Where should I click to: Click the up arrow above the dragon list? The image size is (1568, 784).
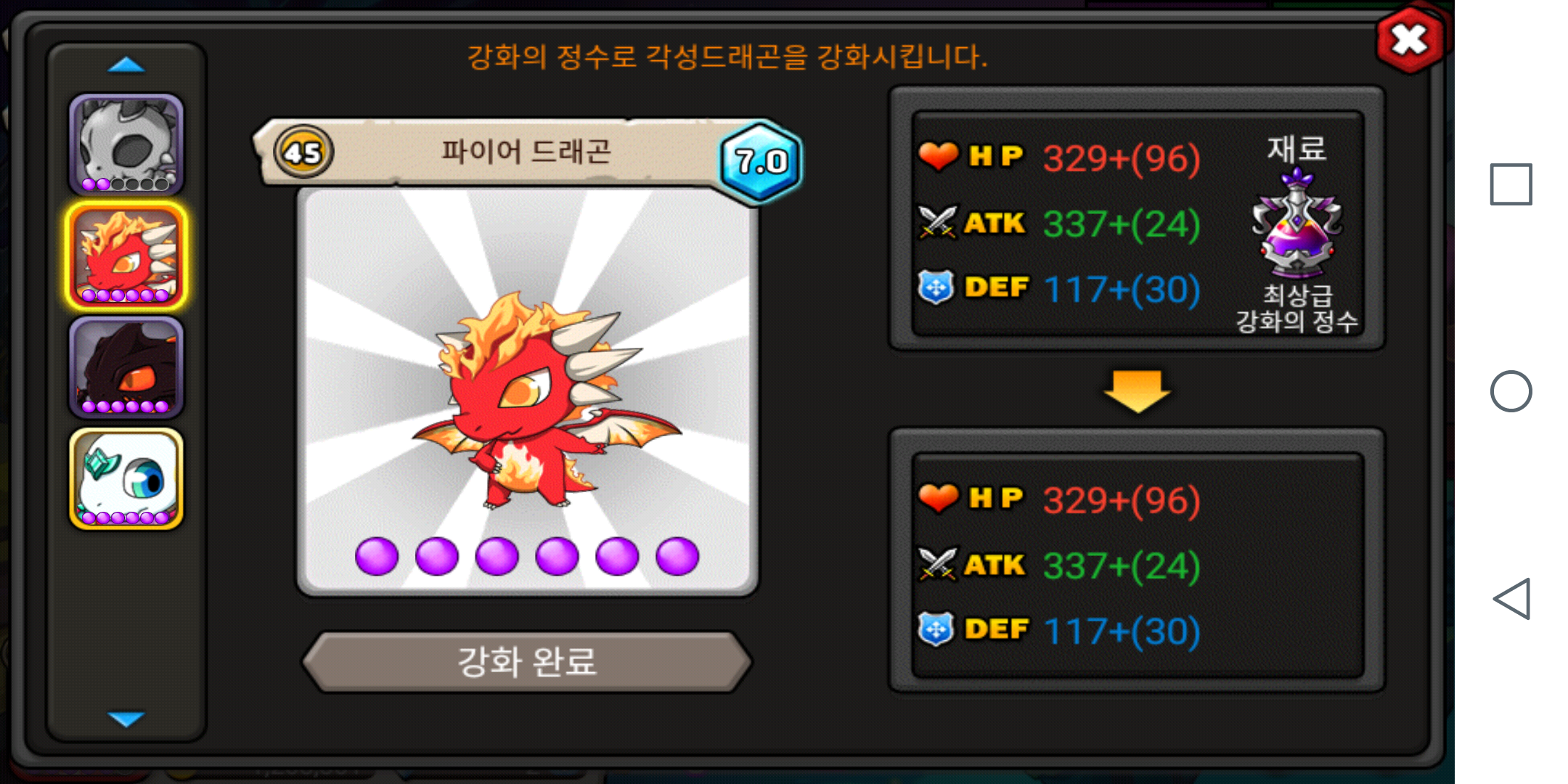[x=126, y=65]
